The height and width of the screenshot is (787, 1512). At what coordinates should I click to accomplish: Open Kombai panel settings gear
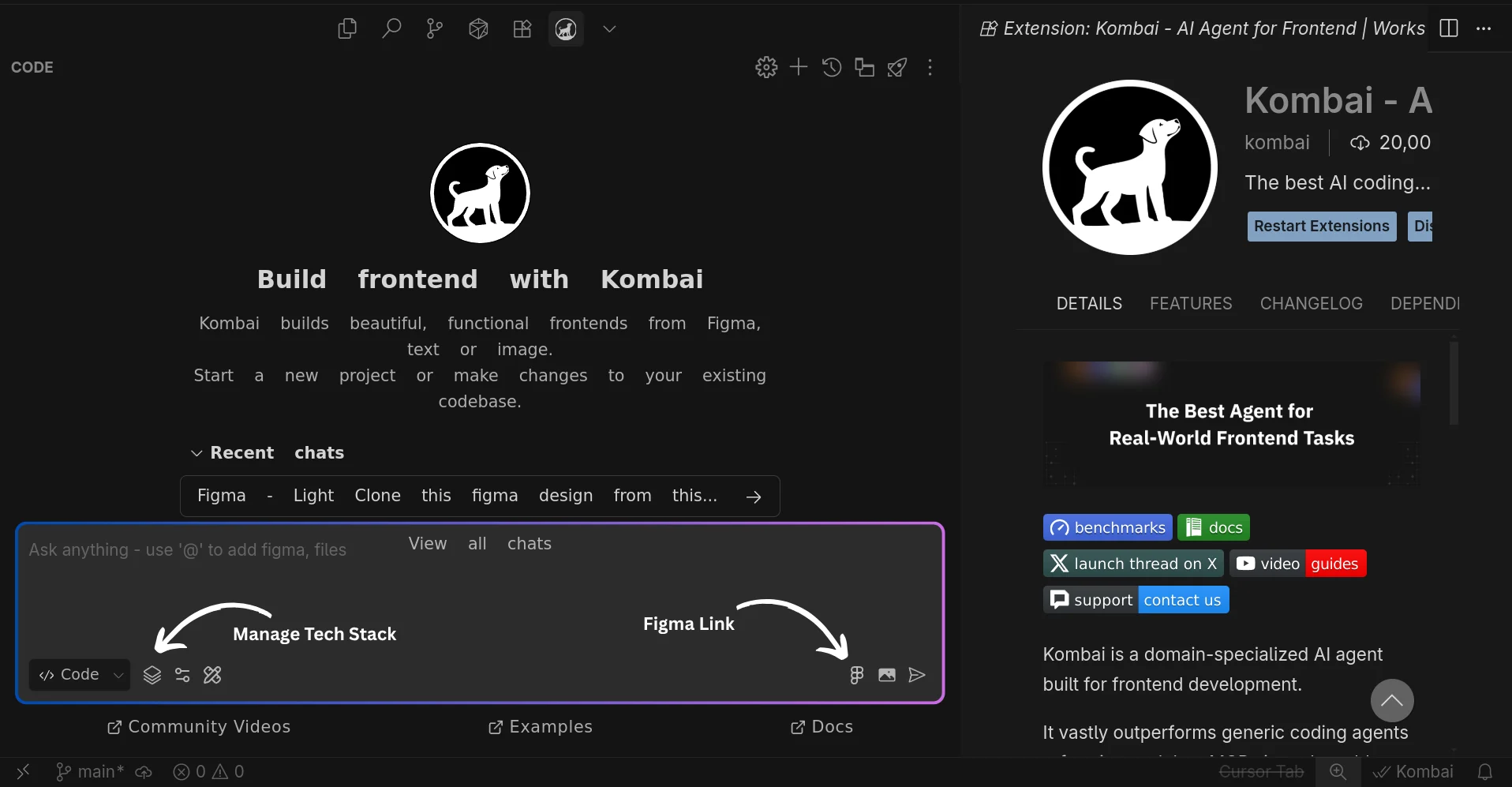pyautogui.click(x=766, y=67)
